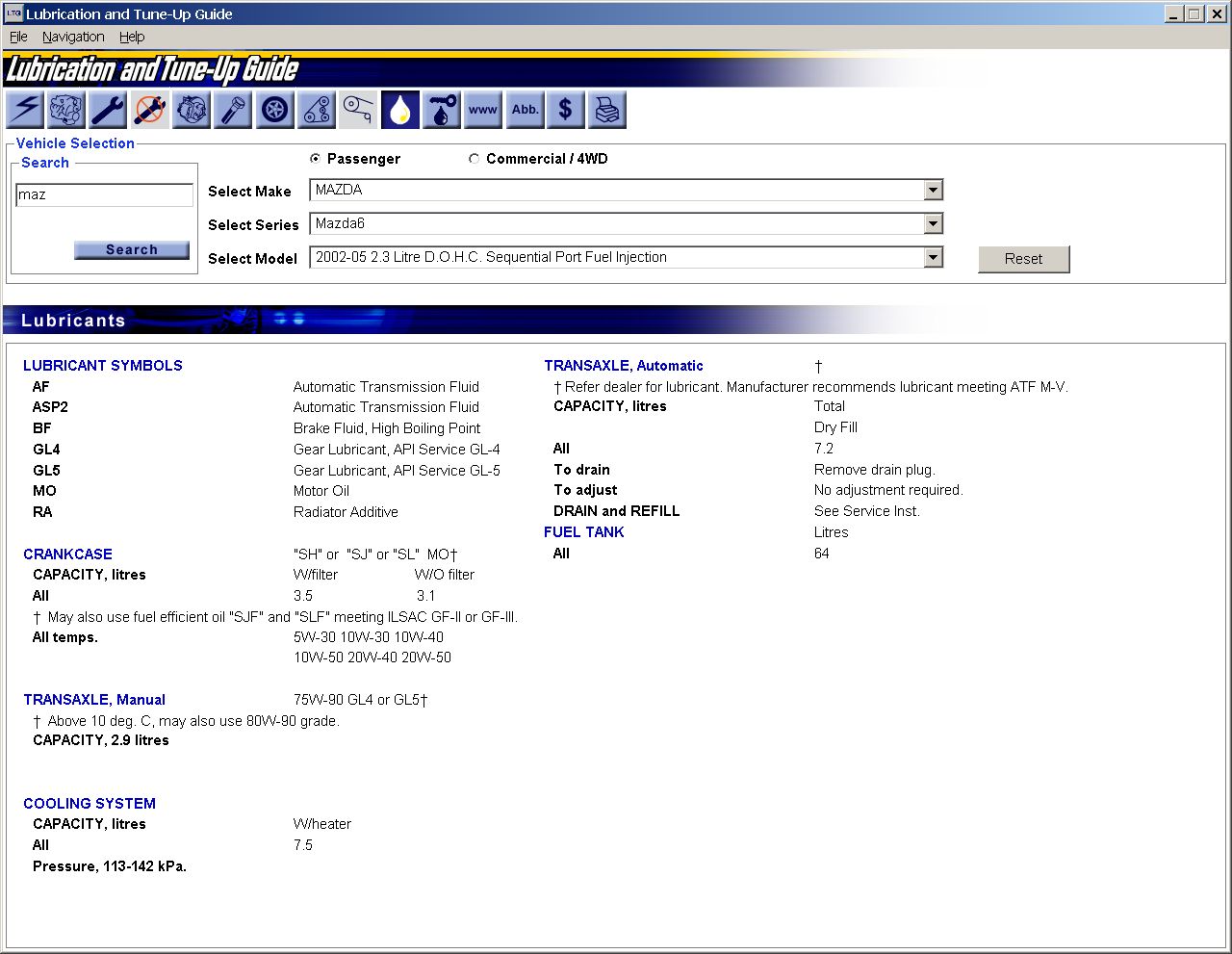The height and width of the screenshot is (954, 1232).
Task: Click the No adjustment required. text
Action: coord(888,490)
